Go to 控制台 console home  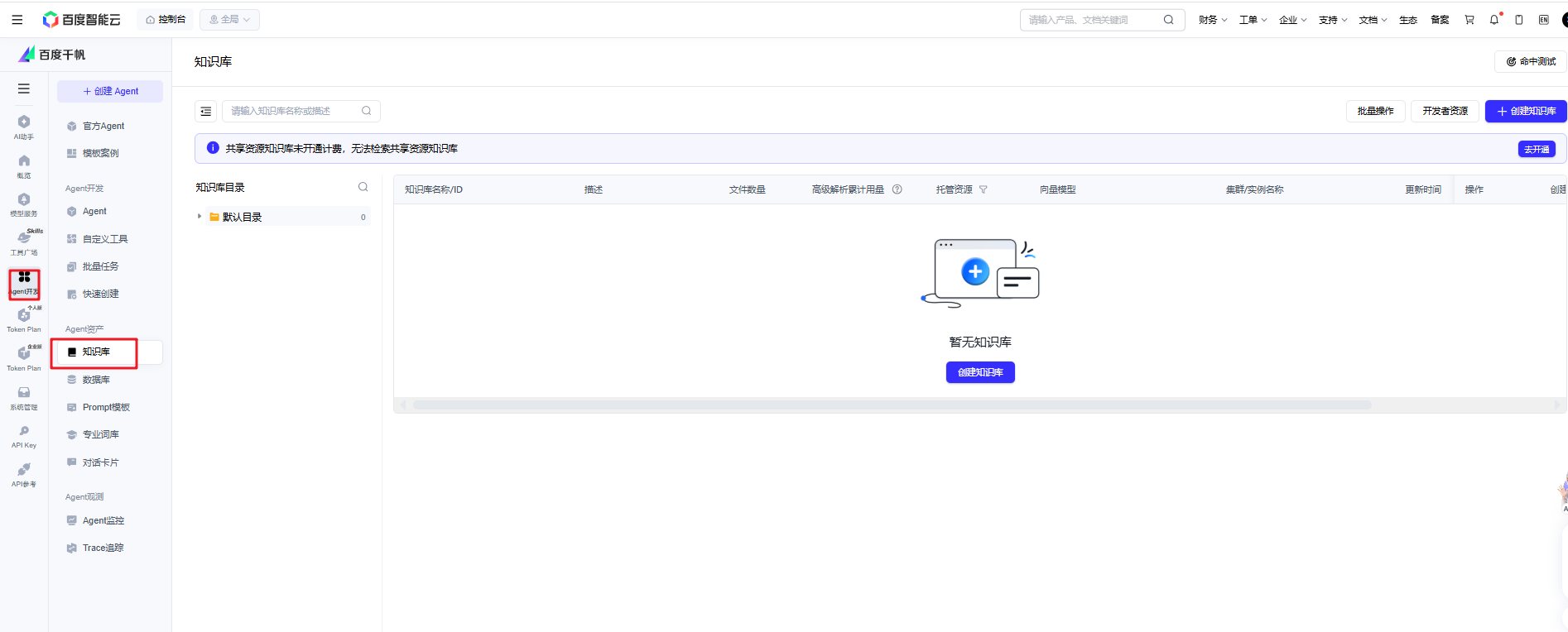click(x=166, y=20)
